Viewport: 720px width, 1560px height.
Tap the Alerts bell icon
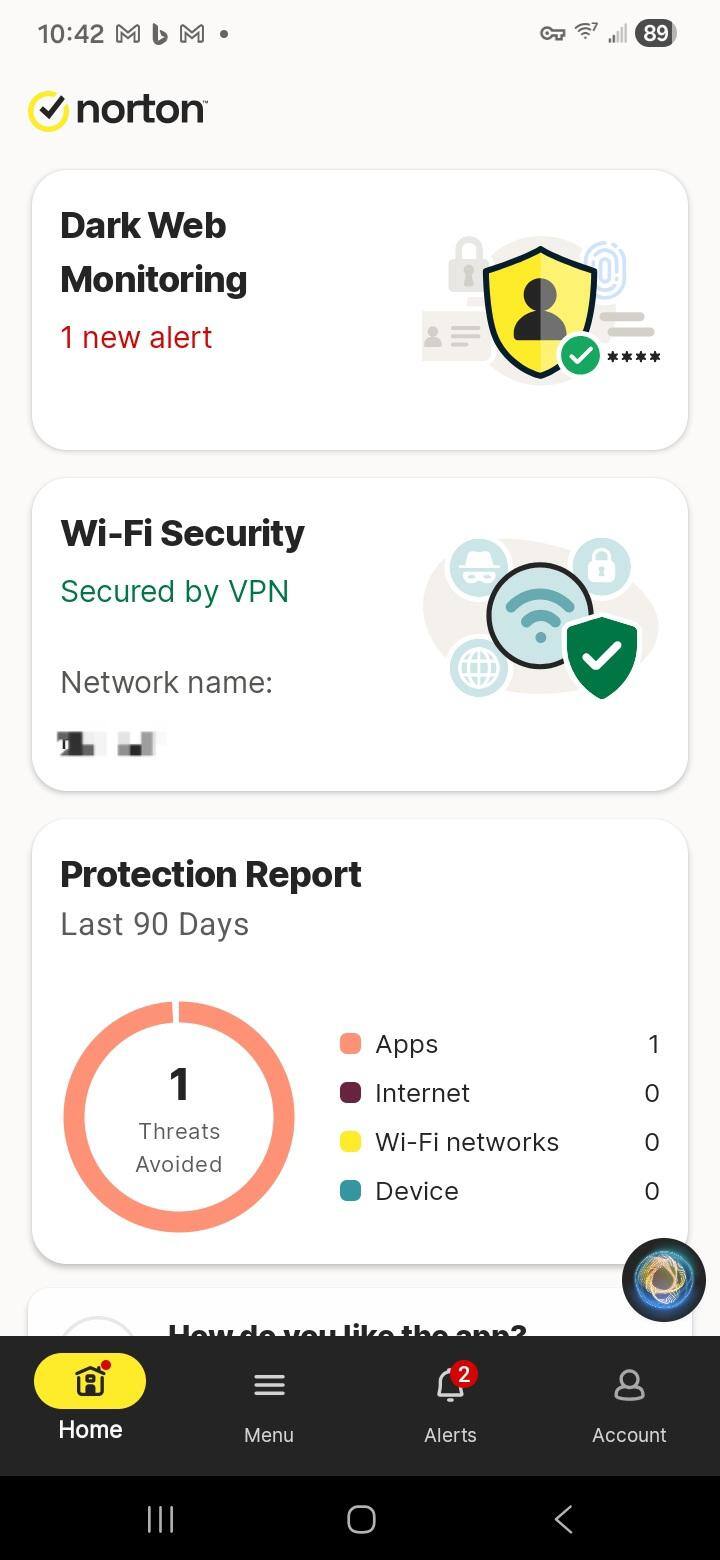[x=450, y=1385]
